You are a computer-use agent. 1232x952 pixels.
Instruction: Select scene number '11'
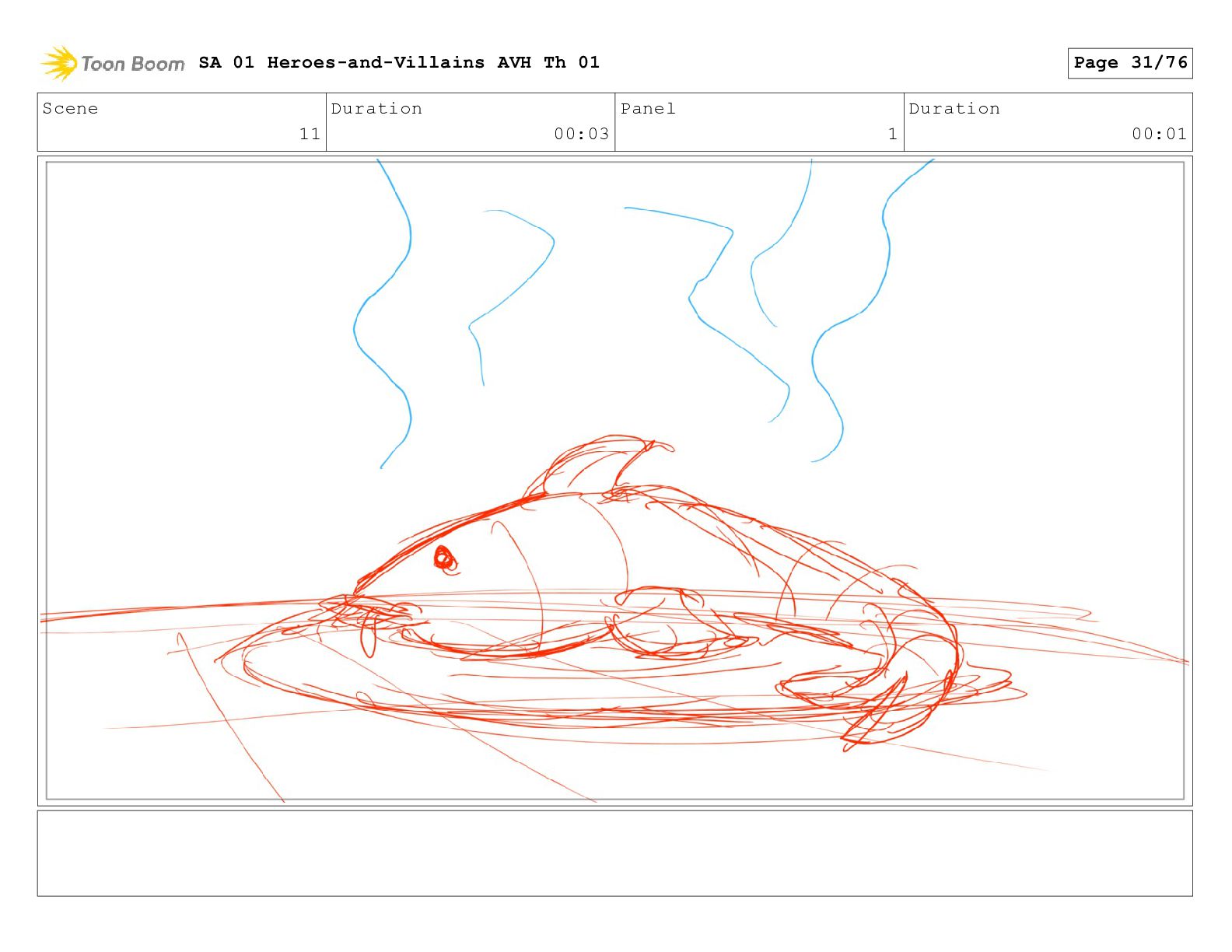310,134
